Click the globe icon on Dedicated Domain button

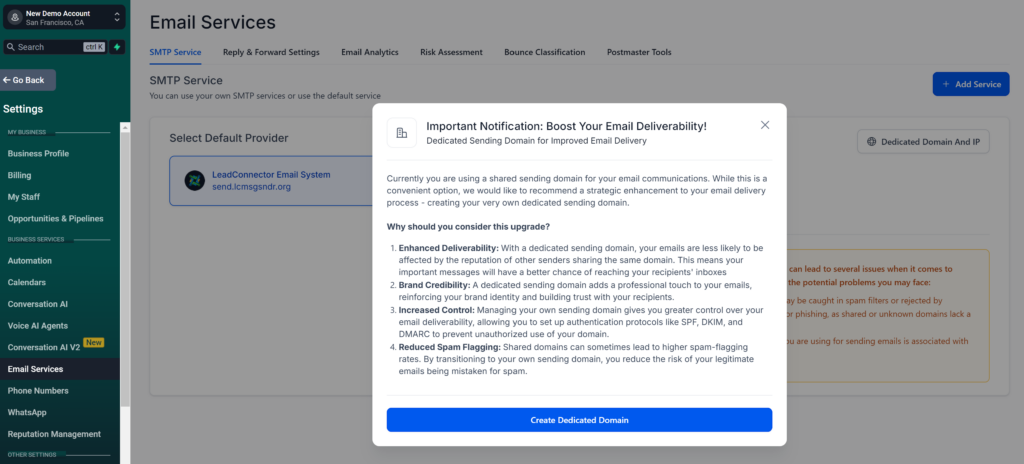(871, 142)
